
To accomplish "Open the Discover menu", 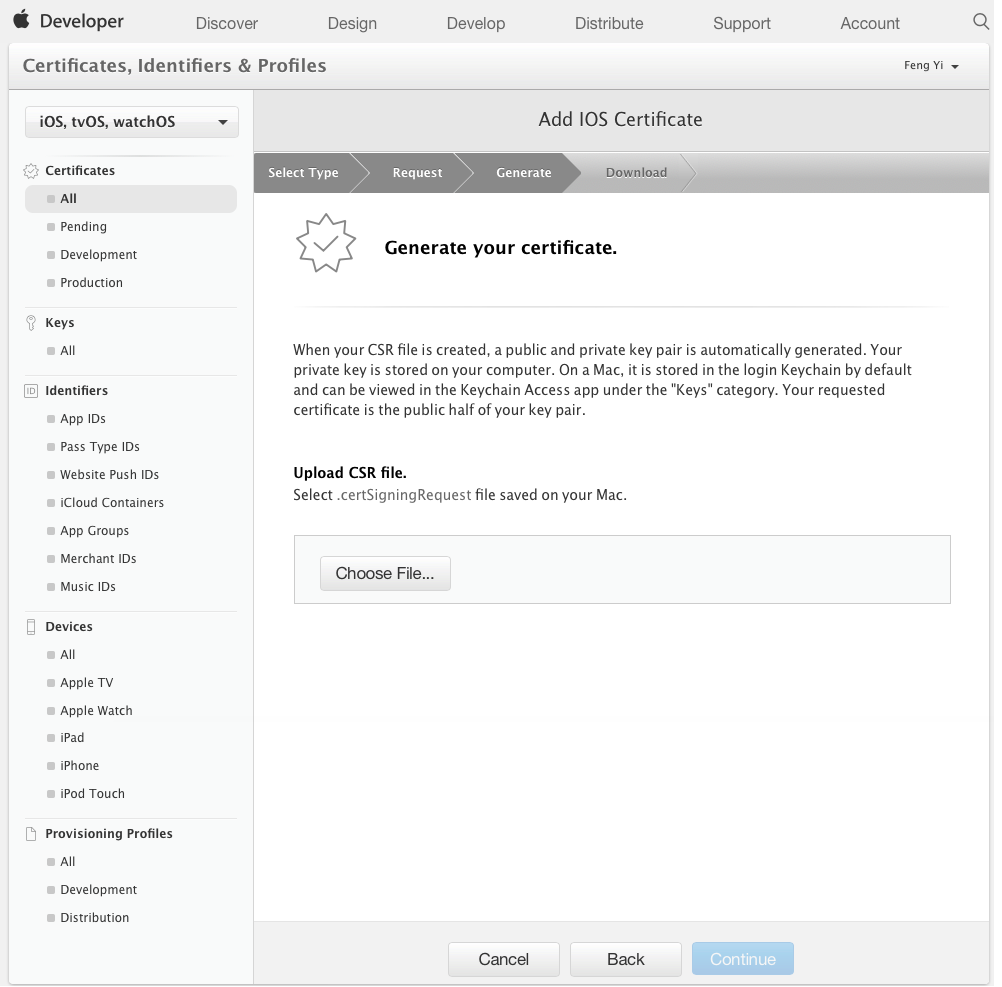I will [226, 23].
